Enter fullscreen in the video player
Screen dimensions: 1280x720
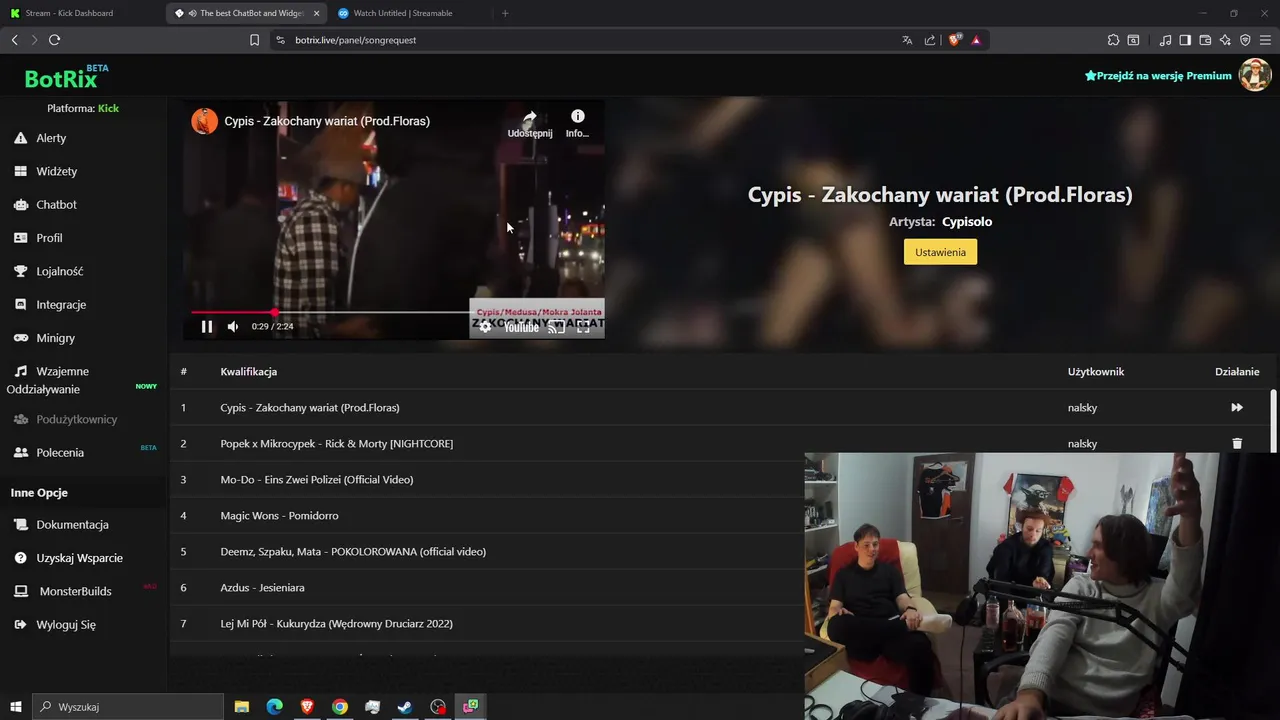point(583,327)
